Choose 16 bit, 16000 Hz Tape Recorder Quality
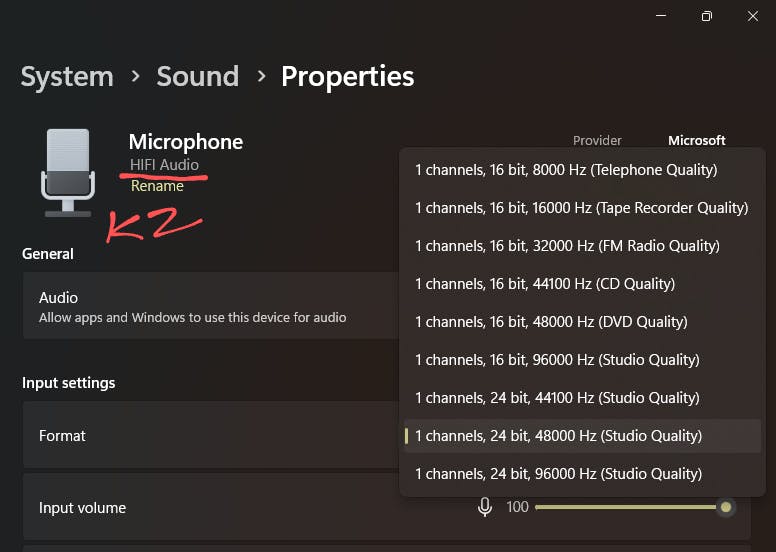Image resolution: width=776 pixels, height=552 pixels. point(581,208)
